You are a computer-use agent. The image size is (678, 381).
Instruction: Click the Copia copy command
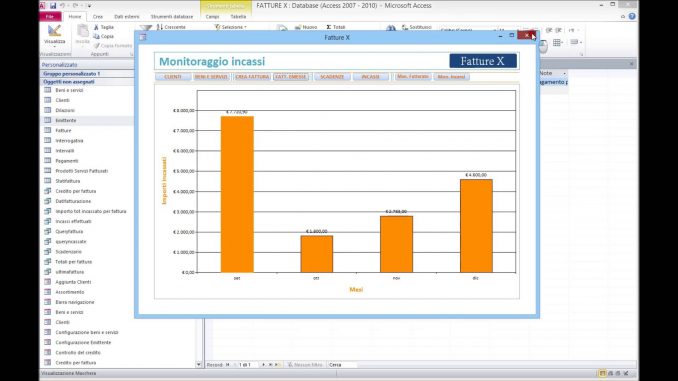(x=104, y=36)
